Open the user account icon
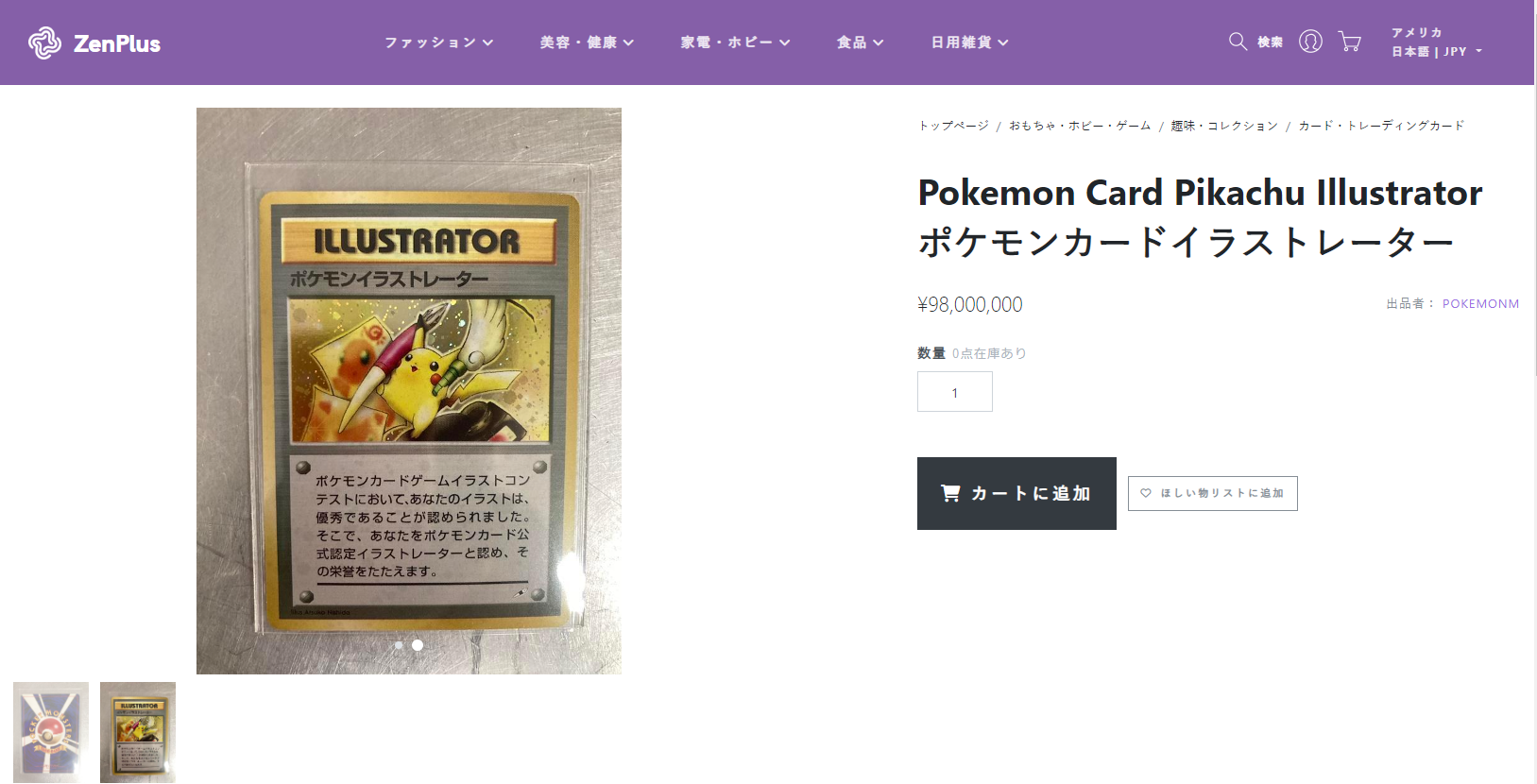The width and height of the screenshot is (1537, 784). (x=1310, y=42)
